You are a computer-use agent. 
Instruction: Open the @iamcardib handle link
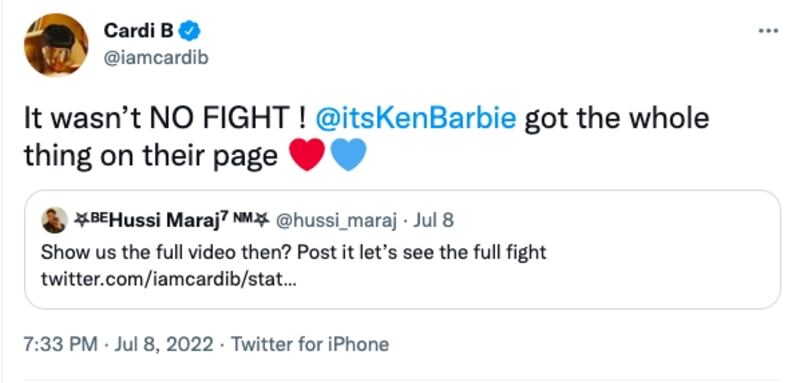point(156,58)
